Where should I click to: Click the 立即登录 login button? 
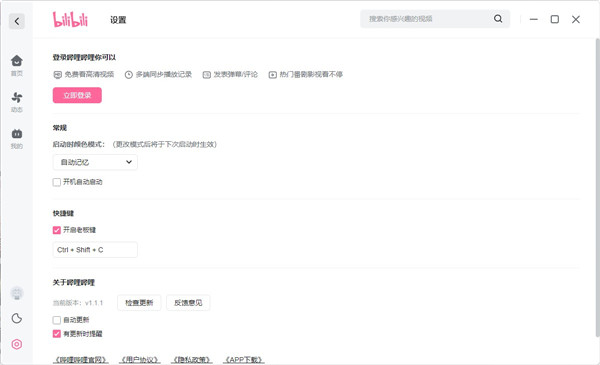tap(77, 95)
